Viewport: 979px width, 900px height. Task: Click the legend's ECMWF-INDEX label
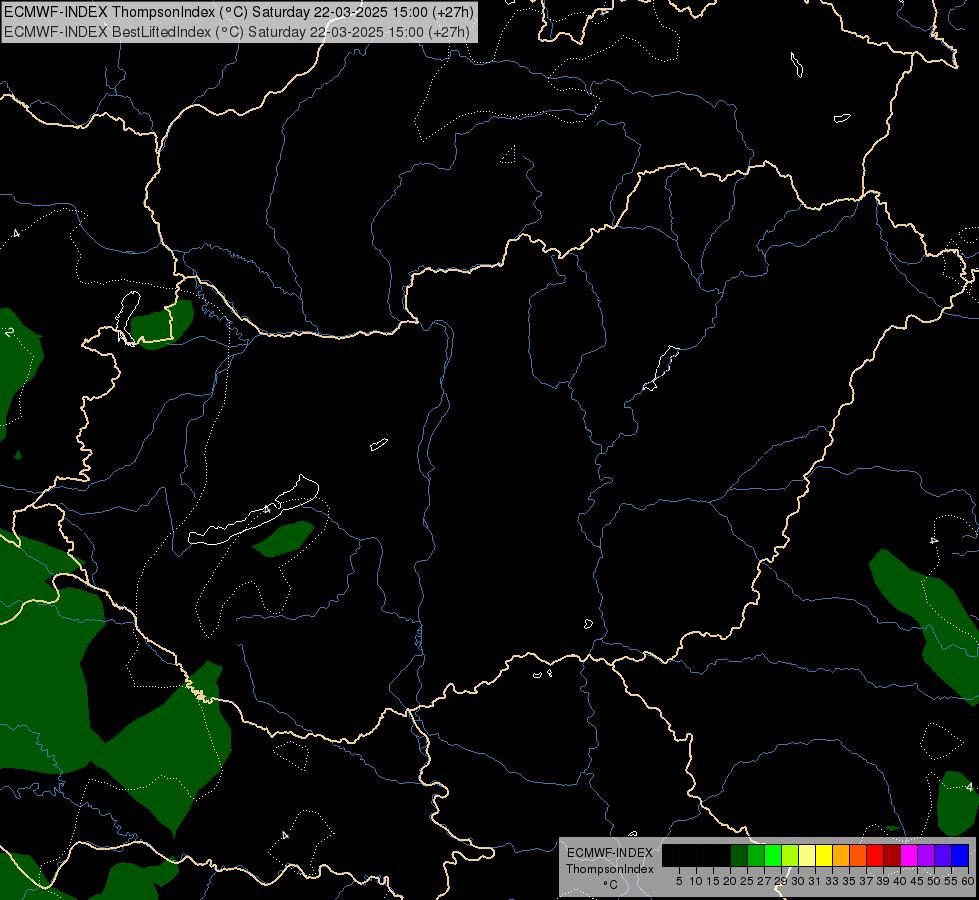coord(610,853)
